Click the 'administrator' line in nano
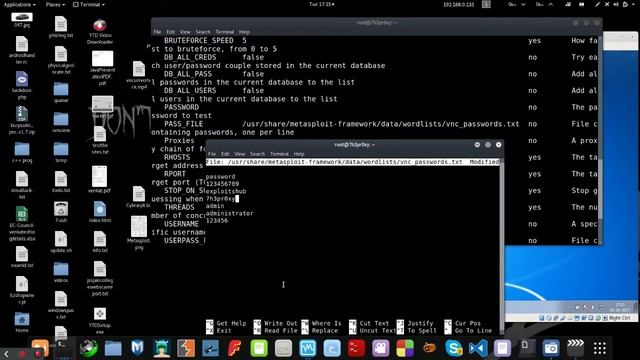640x360 pixels. [229, 213]
